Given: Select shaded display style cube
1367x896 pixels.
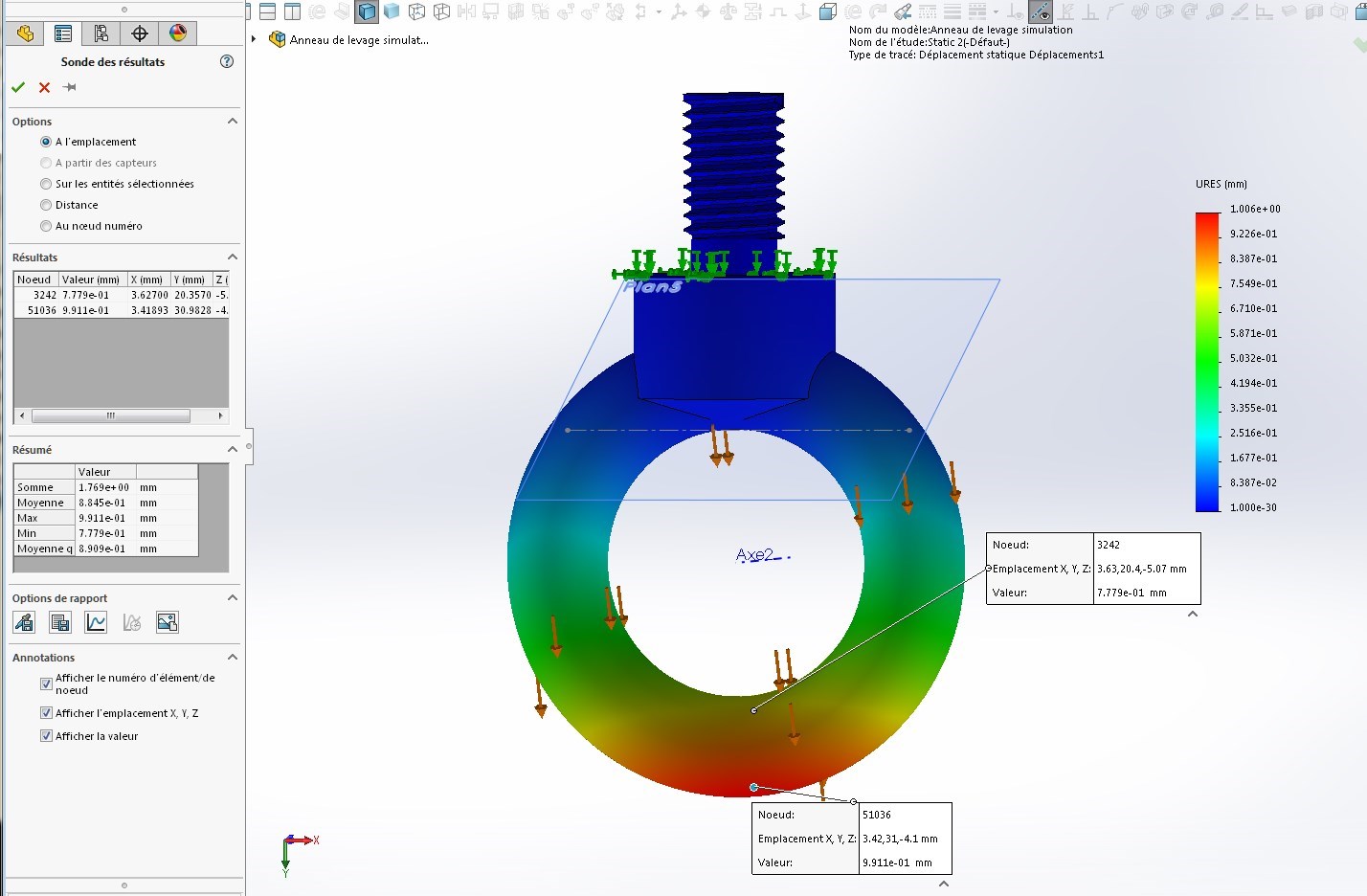Looking at the screenshot, I should pos(392,12).
